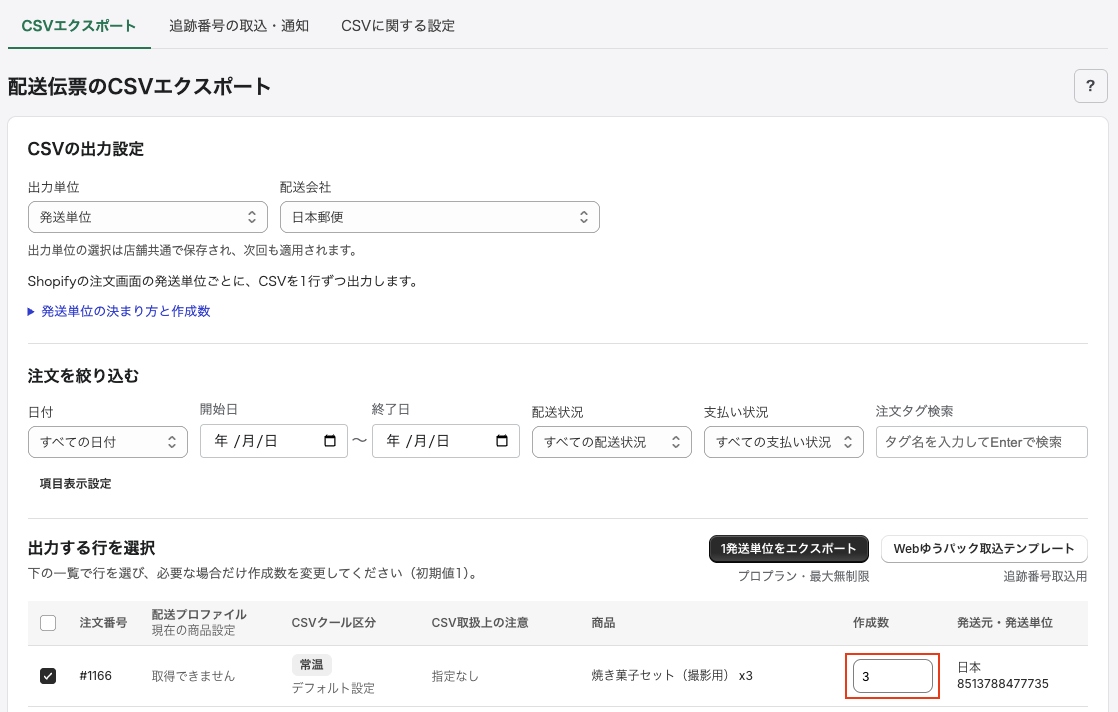Click the 常温 badge in CSVクール区分
1118x712 pixels.
[x=312, y=664]
